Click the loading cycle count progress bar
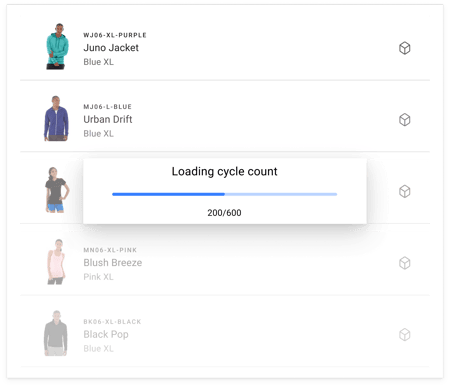450x387 pixels. (225, 194)
